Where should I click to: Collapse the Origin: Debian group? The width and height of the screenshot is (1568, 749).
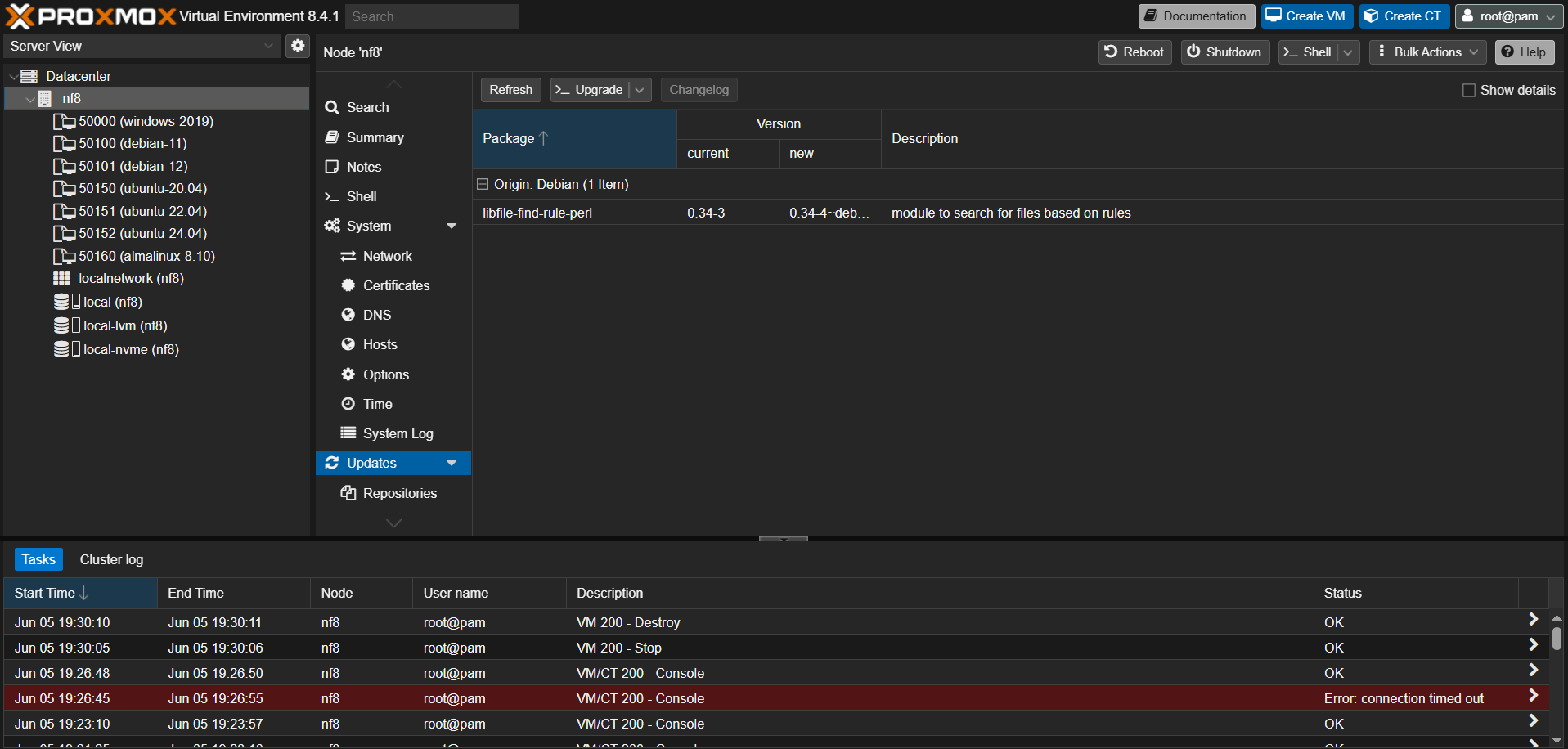click(483, 184)
